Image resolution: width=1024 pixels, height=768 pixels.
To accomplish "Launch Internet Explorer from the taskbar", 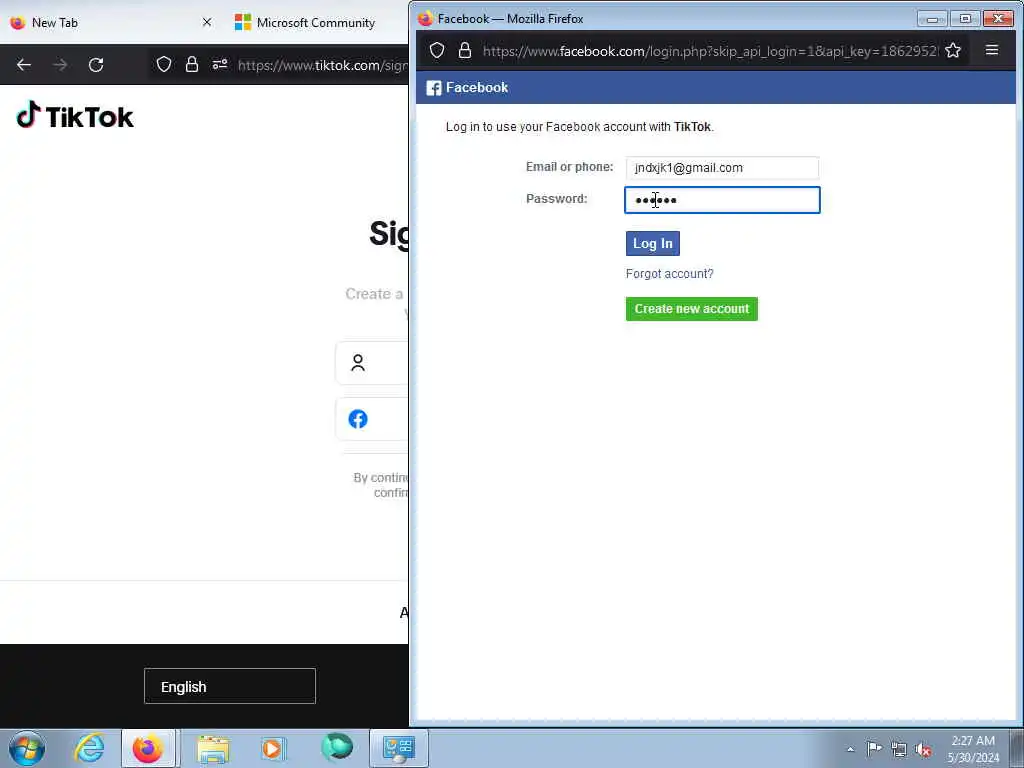I will (x=89, y=748).
